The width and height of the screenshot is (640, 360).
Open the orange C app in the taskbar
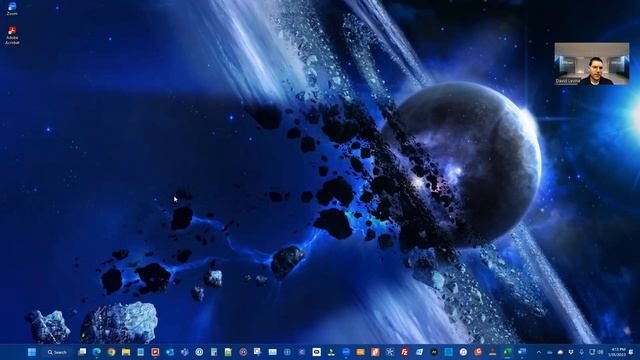coord(478,352)
